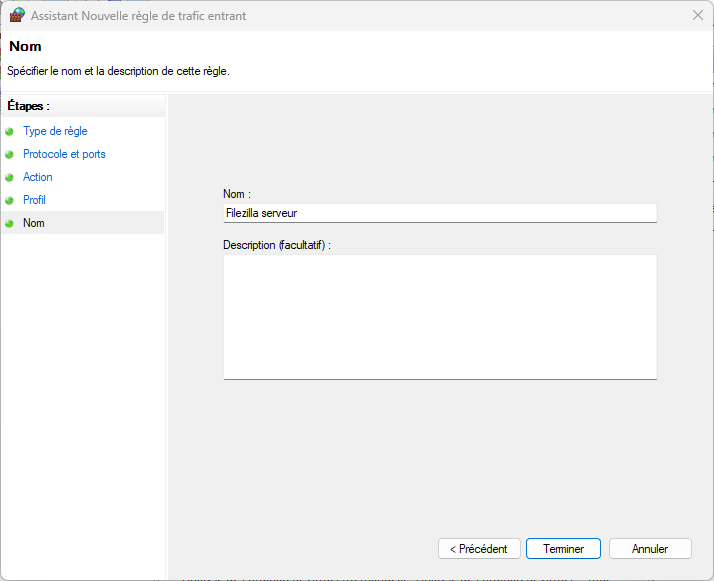Click the "Nom :" label above the field
The width and height of the screenshot is (714, 581).
(237, 194)
